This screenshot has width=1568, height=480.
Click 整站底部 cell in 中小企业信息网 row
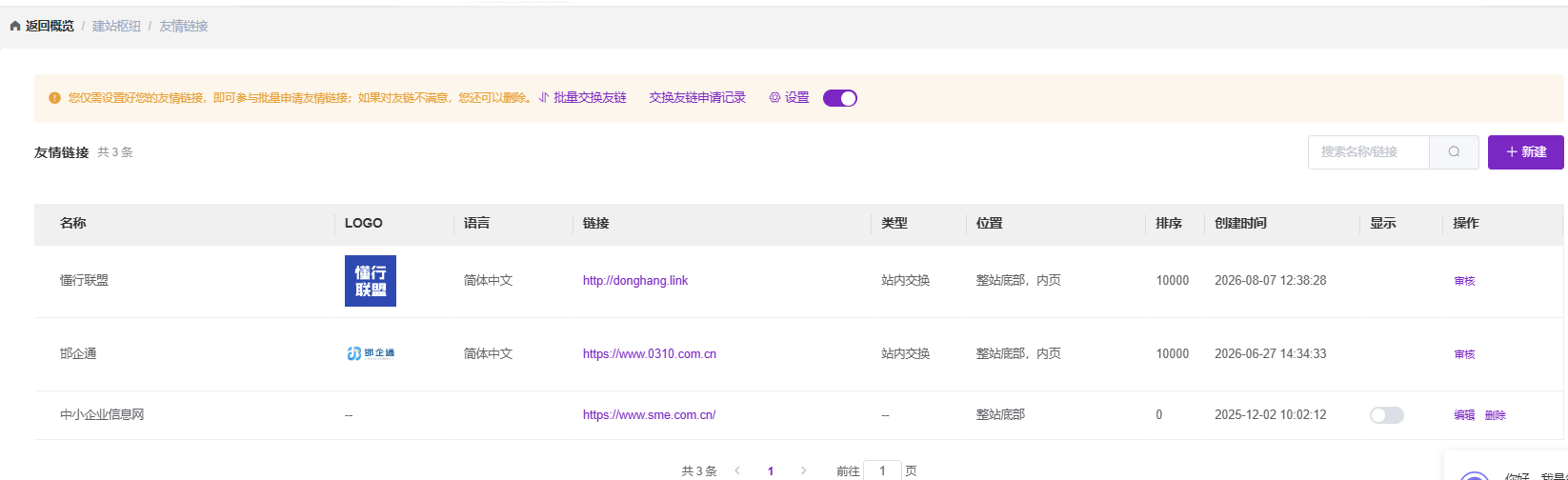[x=1000, y=415]
